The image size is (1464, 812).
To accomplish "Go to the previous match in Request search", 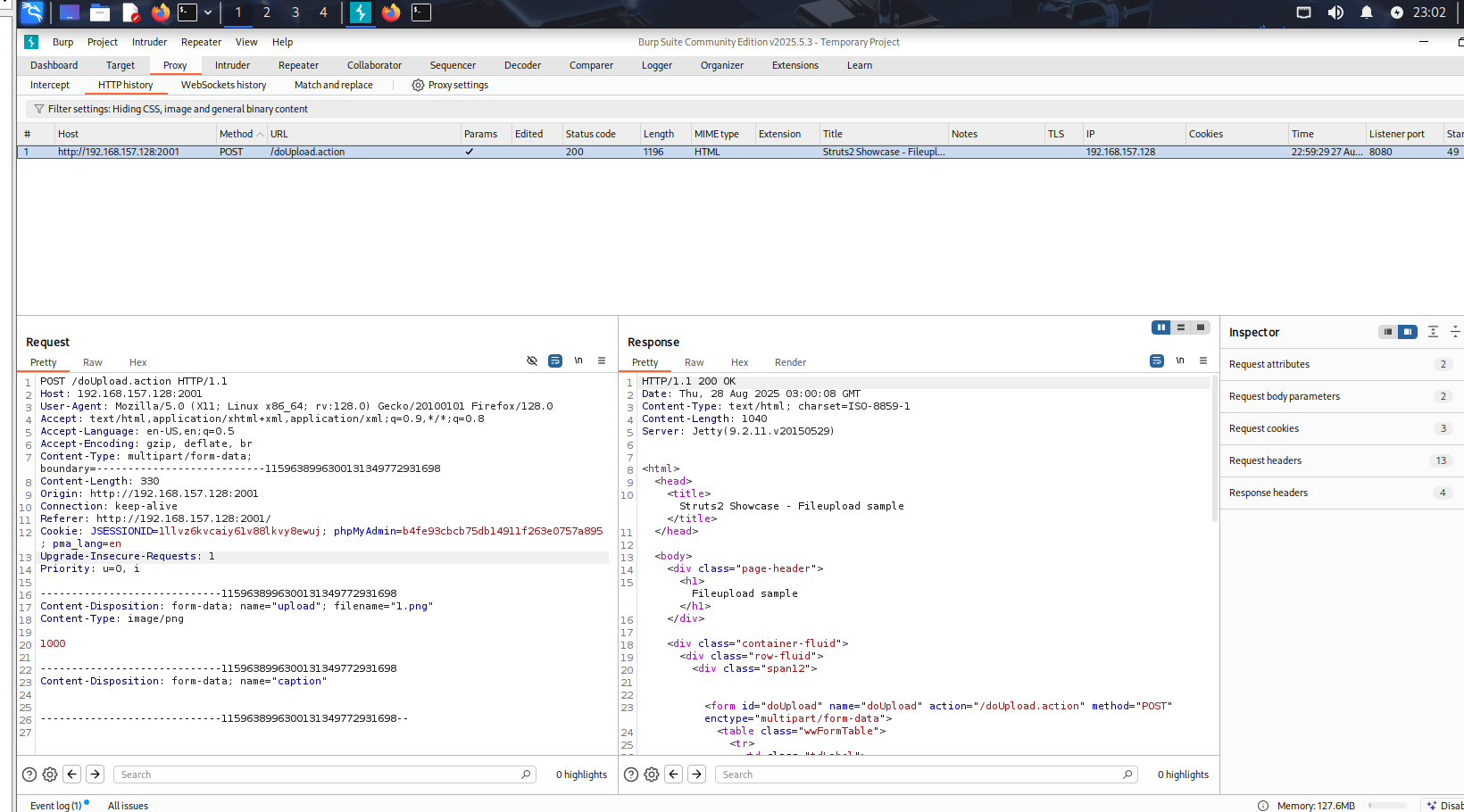I will [72, 775].
